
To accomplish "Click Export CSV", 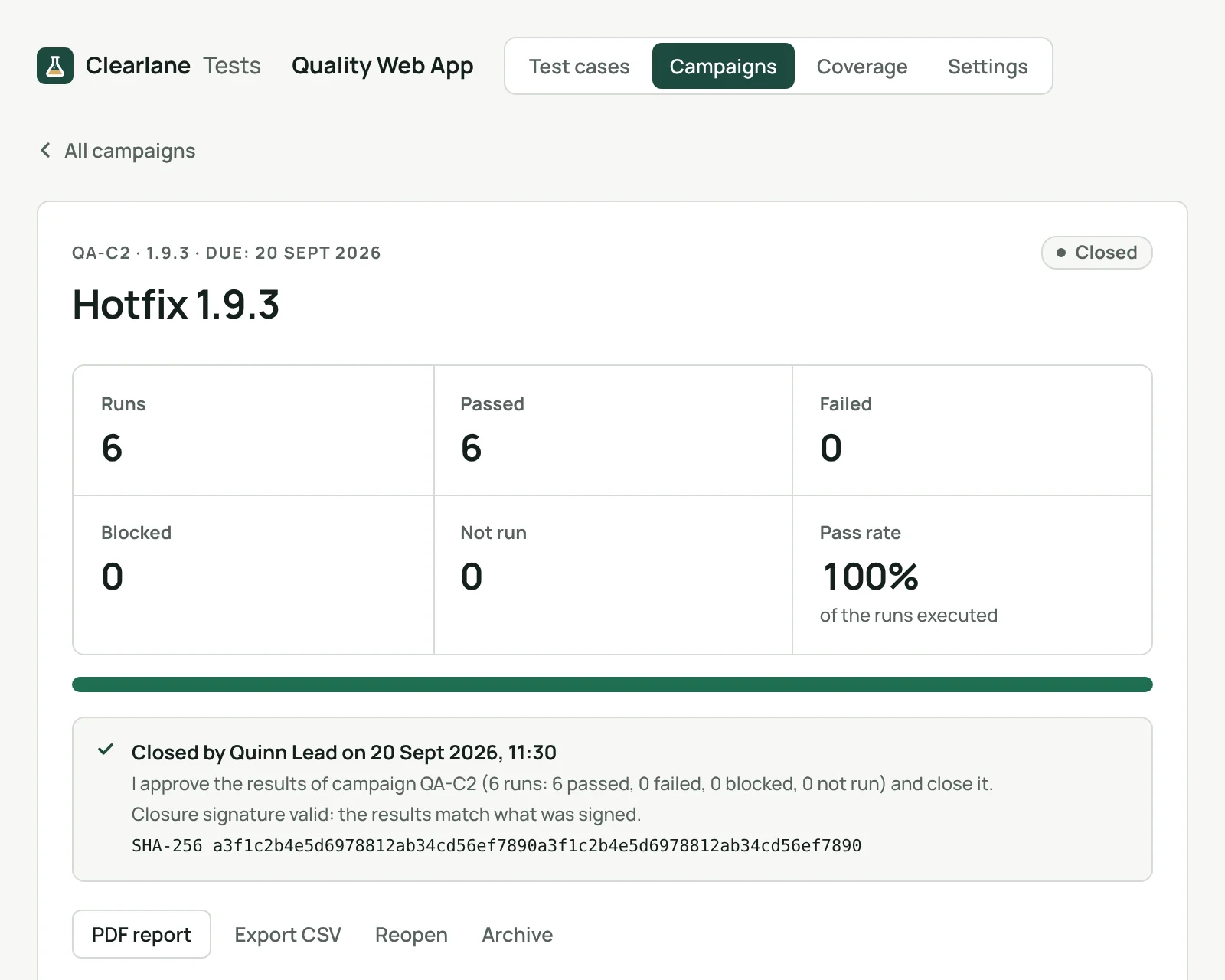I will tap(288, 934).
